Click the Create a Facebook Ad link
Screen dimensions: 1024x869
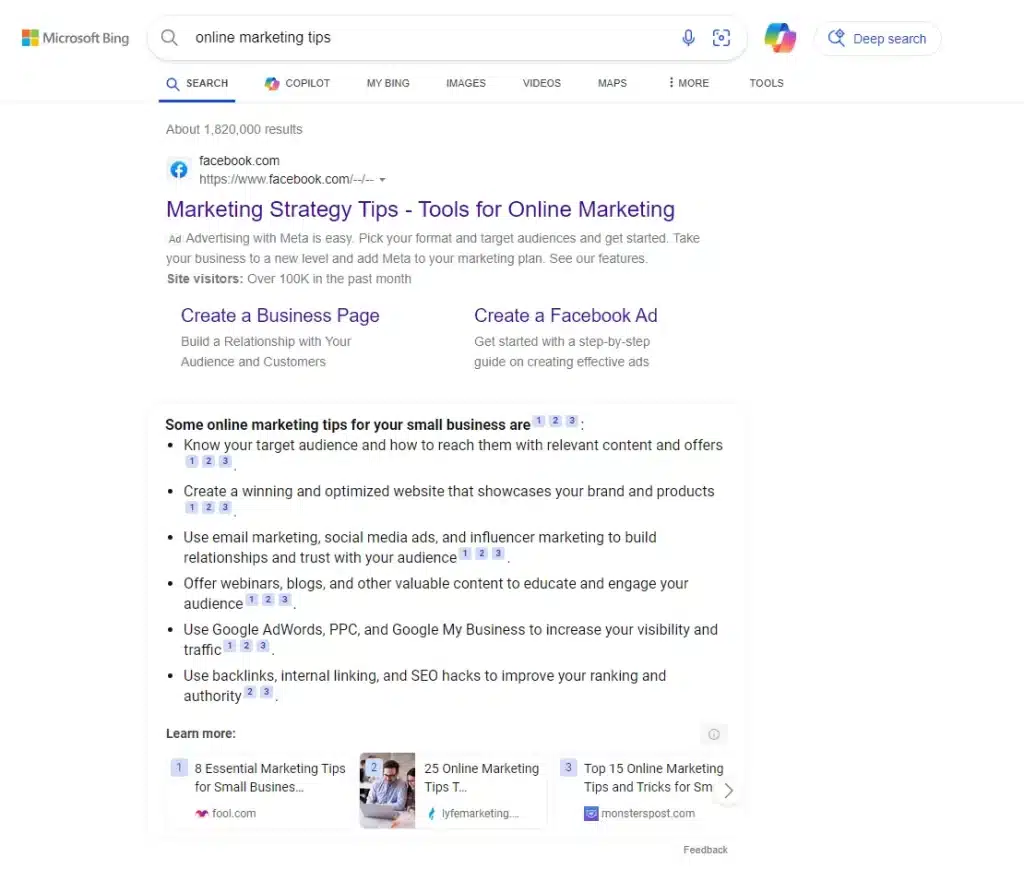pyautogui.click(x=565, y=315)
